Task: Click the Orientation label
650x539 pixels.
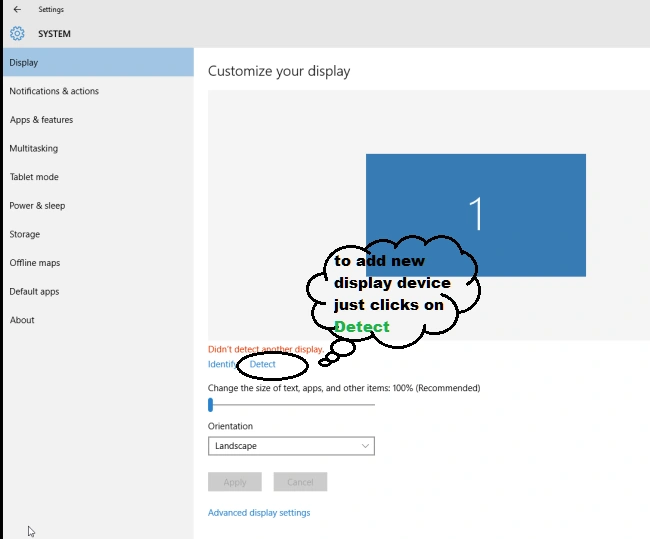Action: coord(230,426)
